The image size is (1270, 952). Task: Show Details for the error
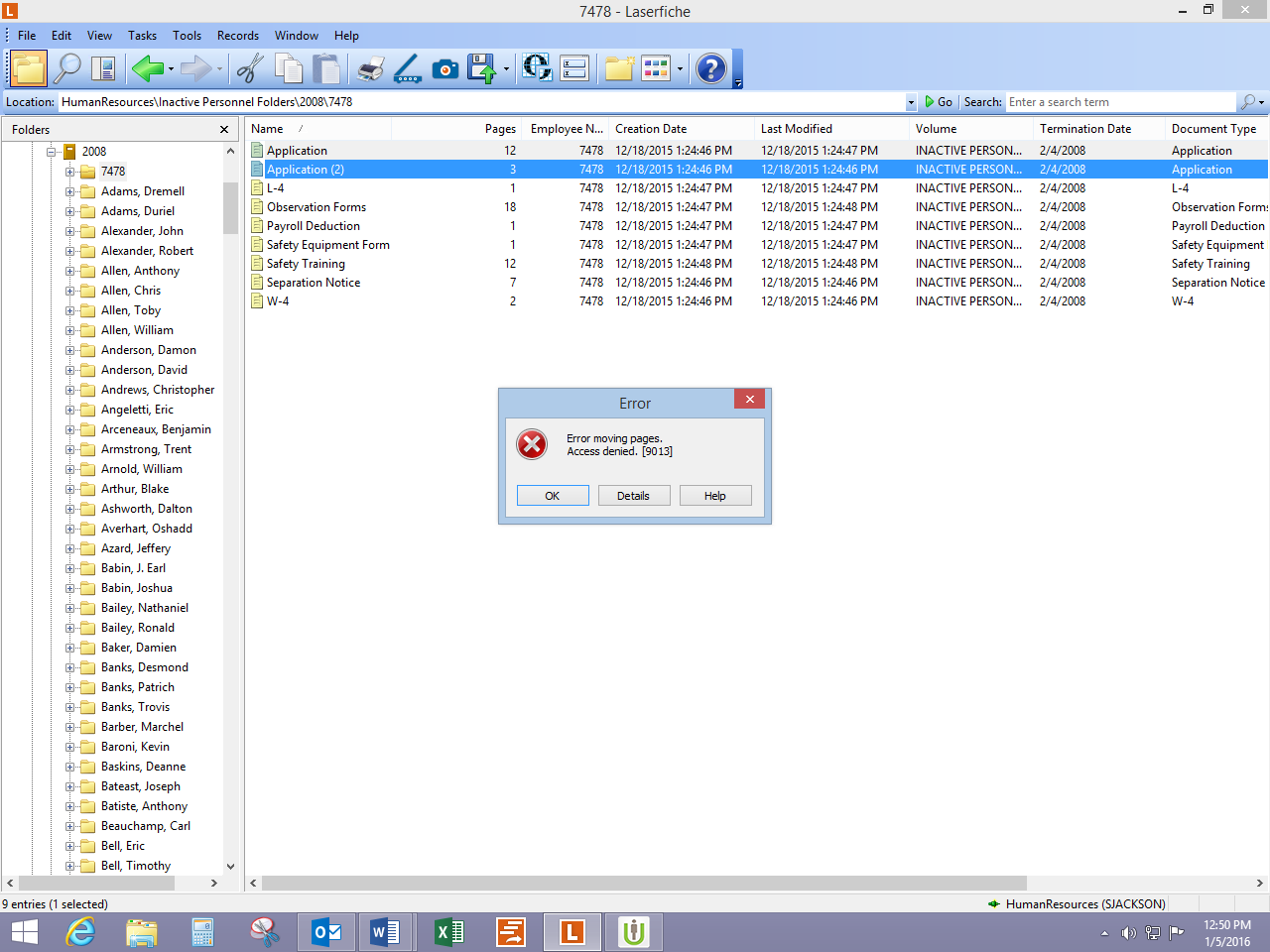click(x=633, y=496)
